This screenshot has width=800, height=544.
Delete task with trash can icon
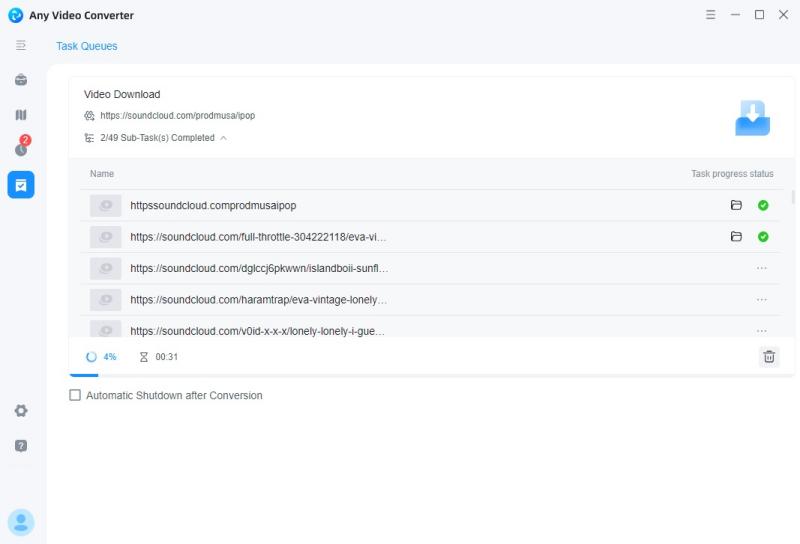(x=768, y=357)
